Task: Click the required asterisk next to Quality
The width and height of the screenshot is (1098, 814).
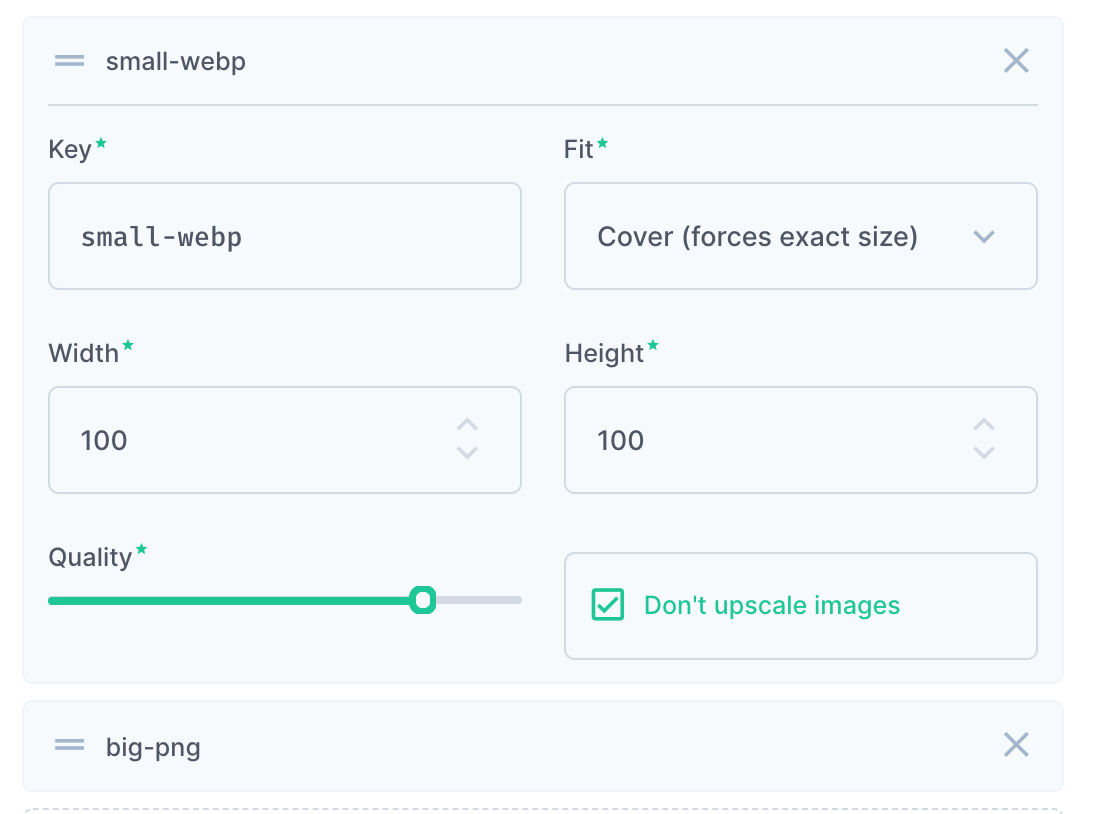Action: point(141,549)
